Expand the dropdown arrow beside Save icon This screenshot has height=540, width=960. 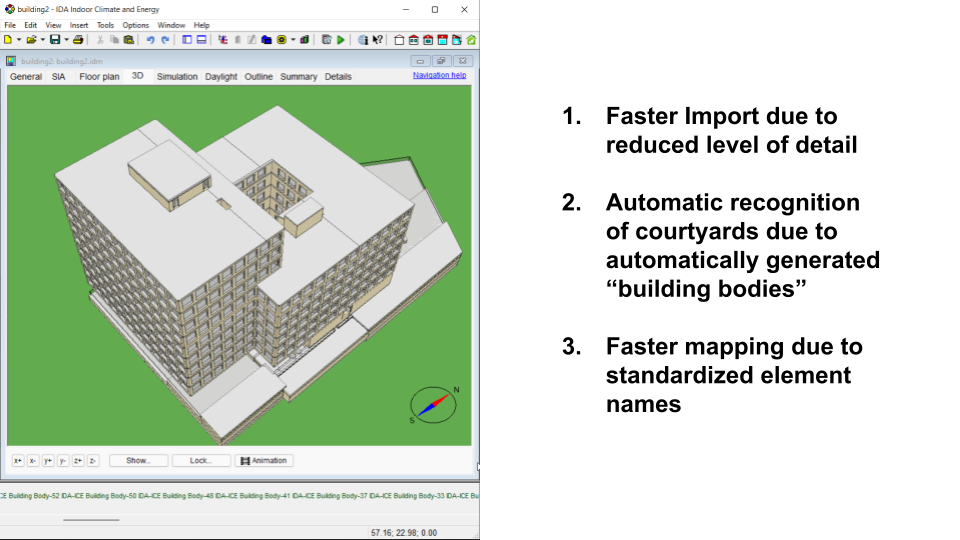click(x=65, y=40)
